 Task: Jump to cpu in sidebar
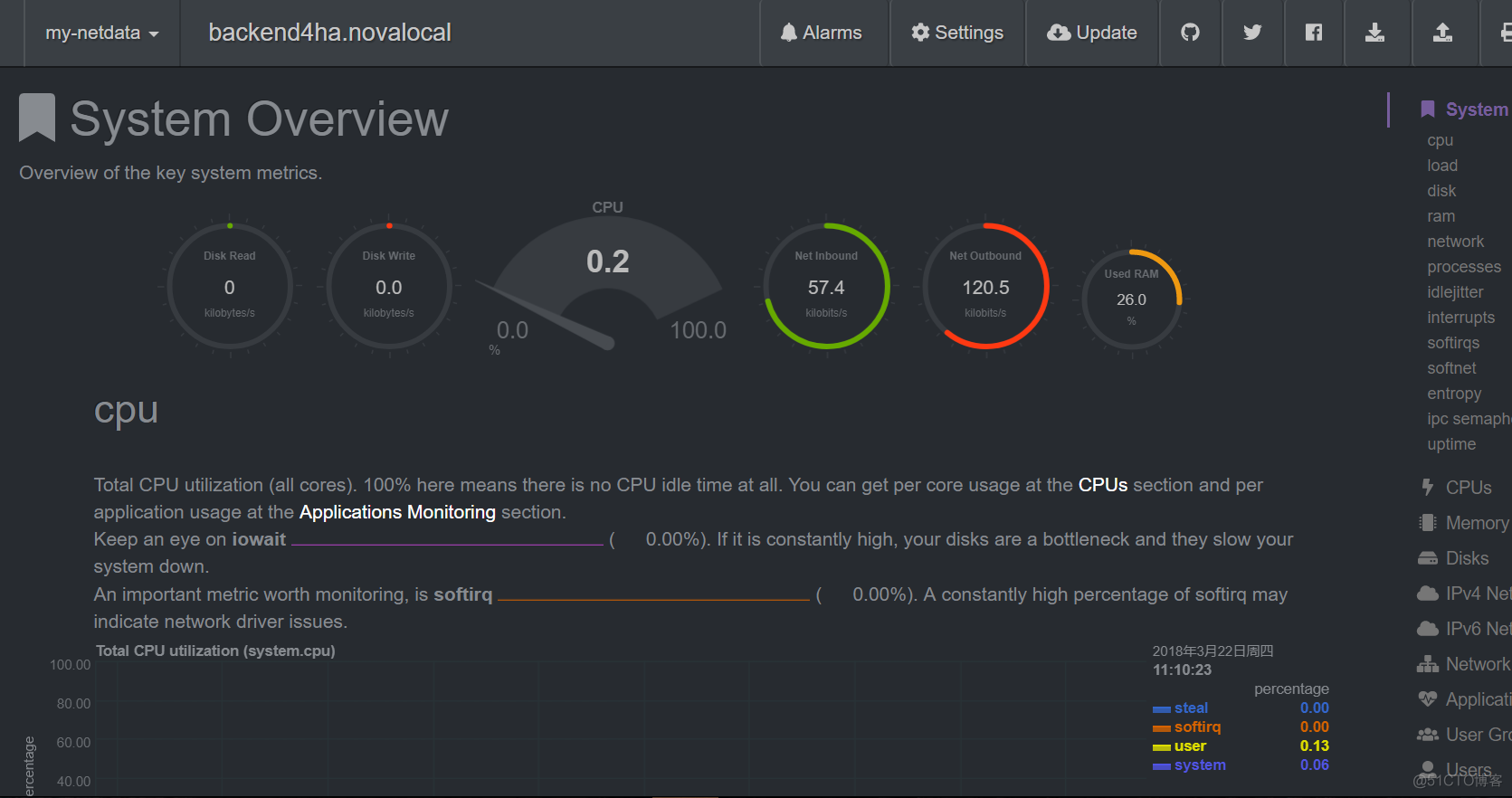coord(1440,140)
